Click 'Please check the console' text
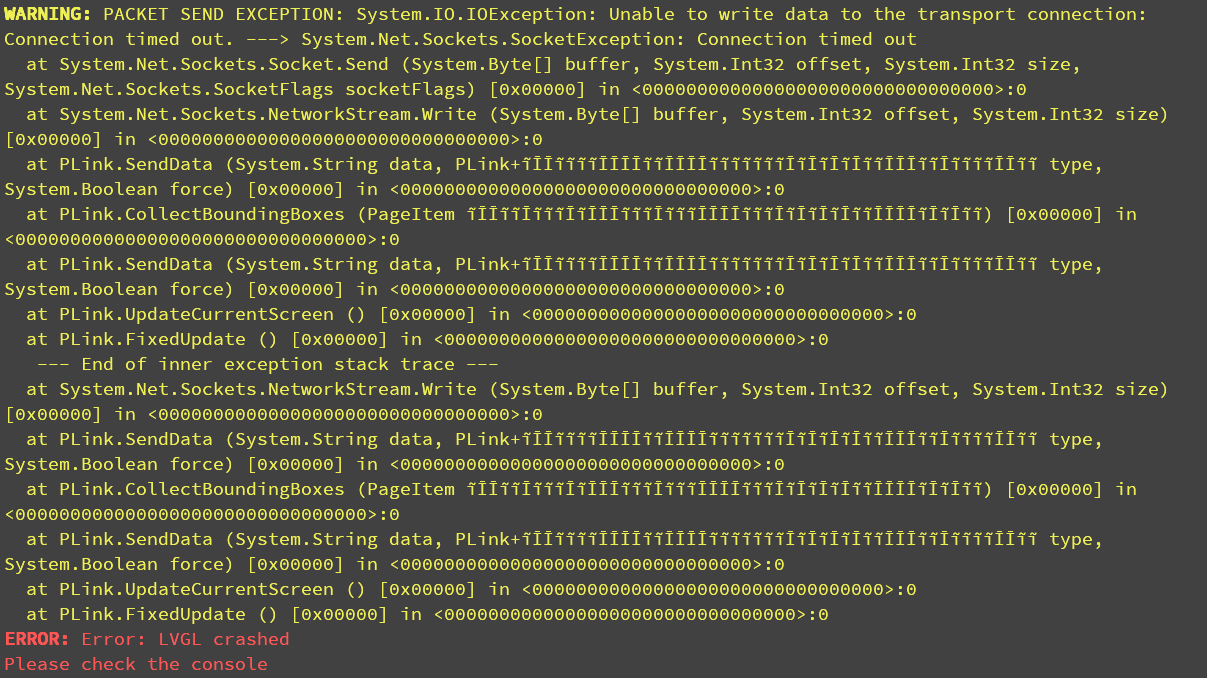Viewport: 1207px width, 678px height. tap(136, 664)
